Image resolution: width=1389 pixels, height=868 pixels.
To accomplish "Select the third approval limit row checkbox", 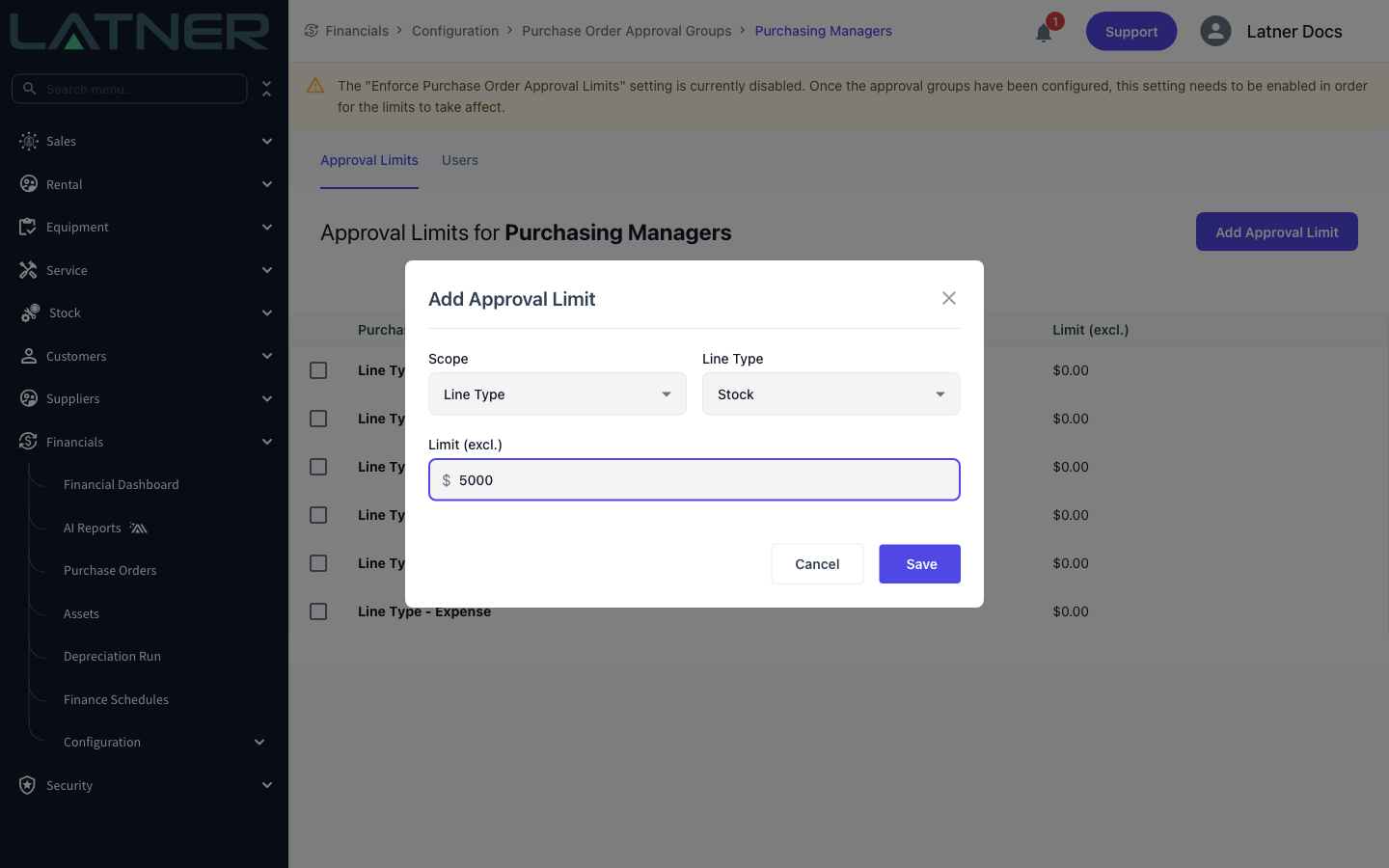I will tap(318, 467).
